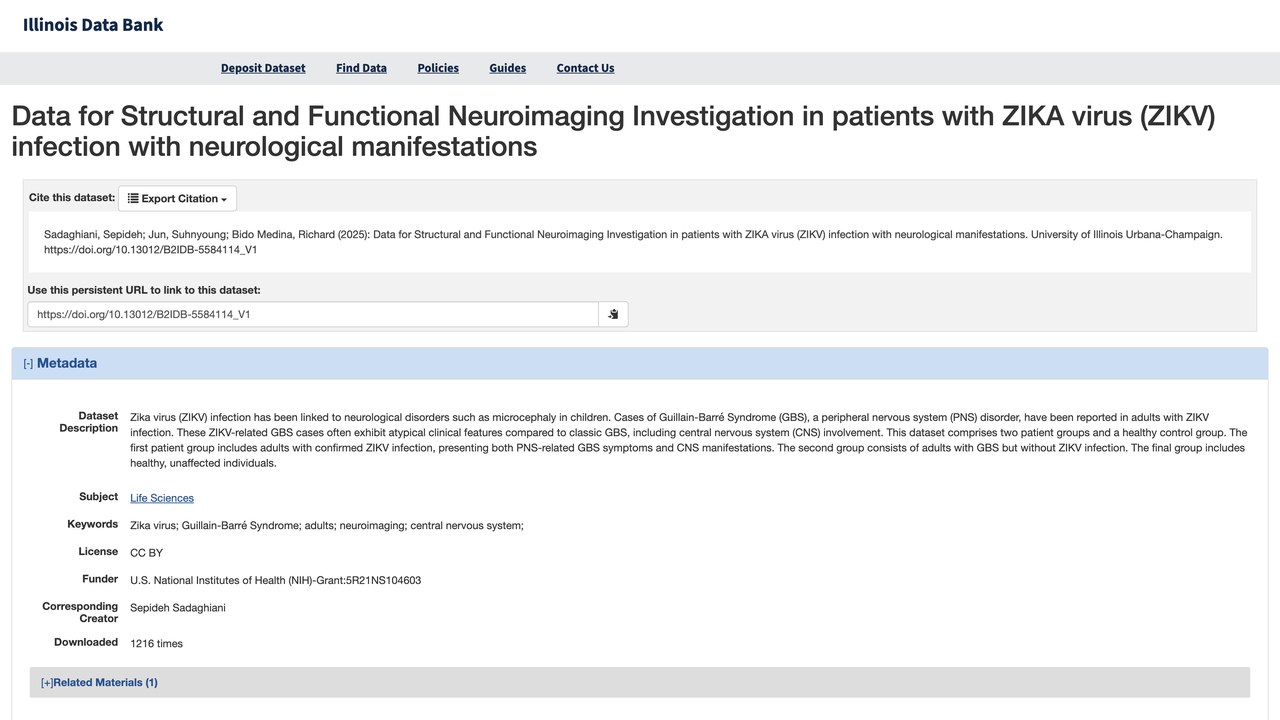The width and height of the screenshot is (1280, 720).
Task: Click the dataset title heading
Action: 613,131
